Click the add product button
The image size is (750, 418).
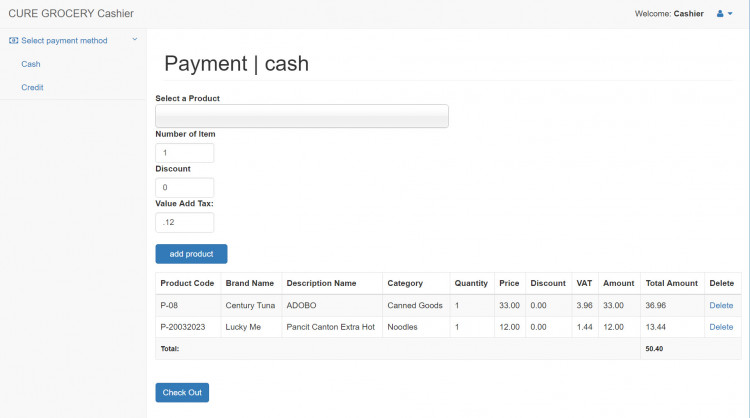pos(191,254)
